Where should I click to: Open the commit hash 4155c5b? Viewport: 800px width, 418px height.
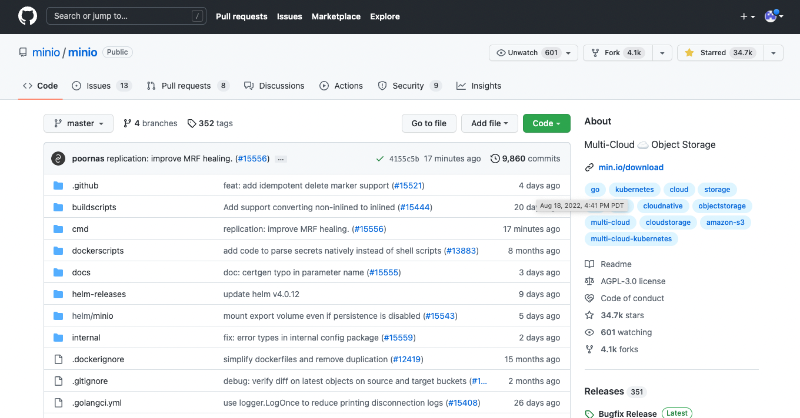click(x=404, y=159)
